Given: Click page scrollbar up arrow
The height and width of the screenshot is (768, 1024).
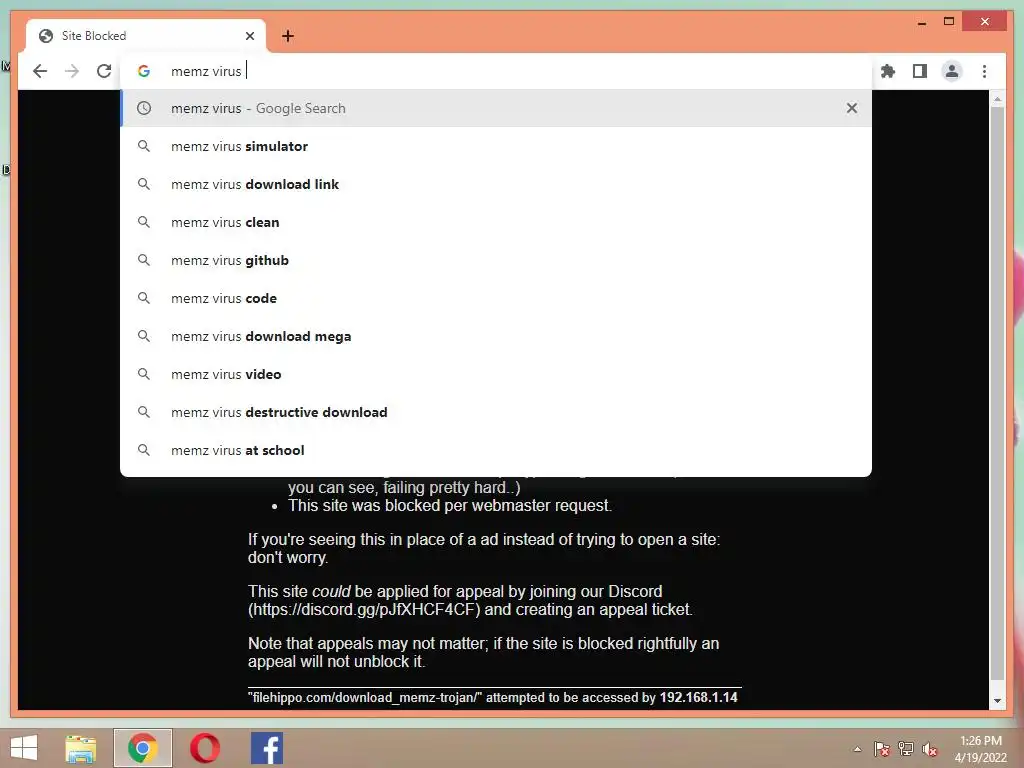Looking at the screenshot, I should [997, 99].
